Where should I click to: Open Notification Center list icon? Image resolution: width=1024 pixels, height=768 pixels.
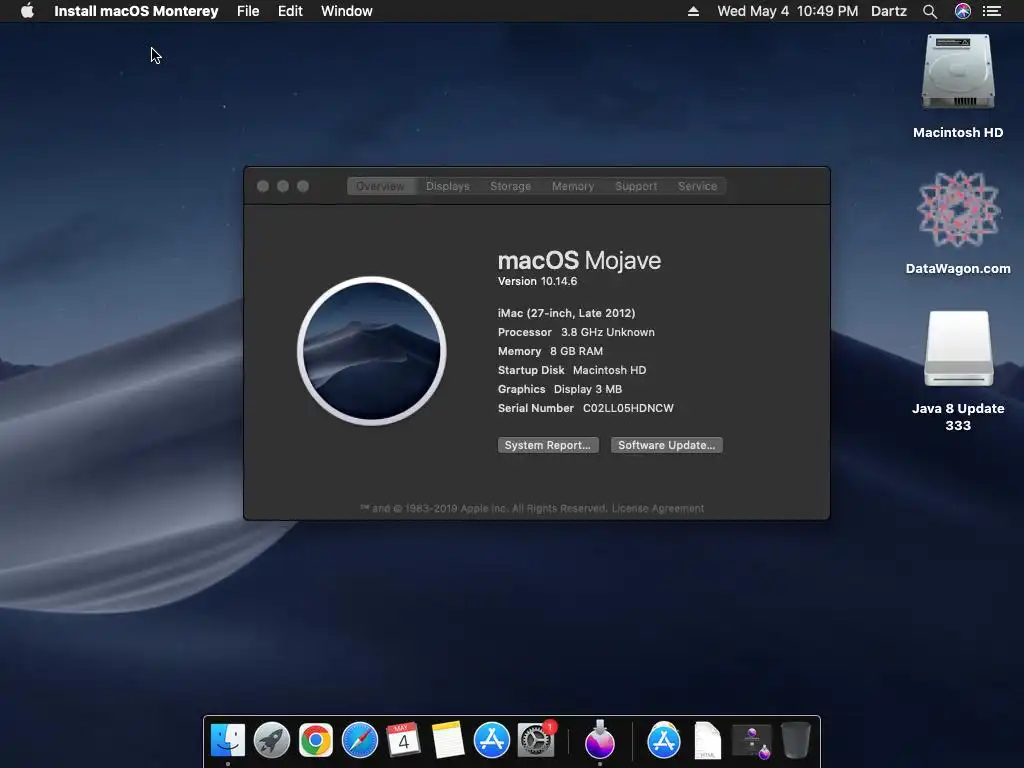pos(992,11)
